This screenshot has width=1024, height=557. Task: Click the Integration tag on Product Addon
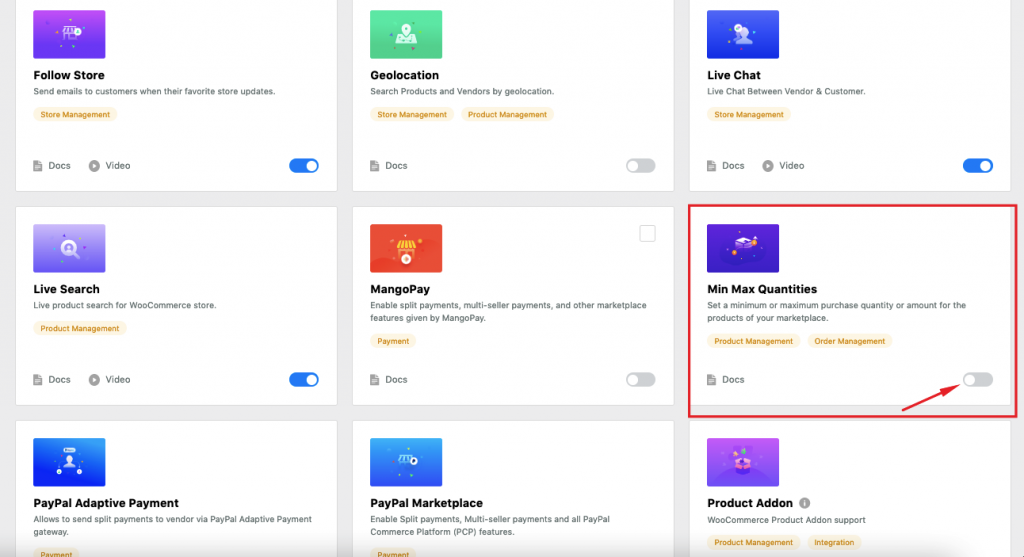(x=834, y=542)
